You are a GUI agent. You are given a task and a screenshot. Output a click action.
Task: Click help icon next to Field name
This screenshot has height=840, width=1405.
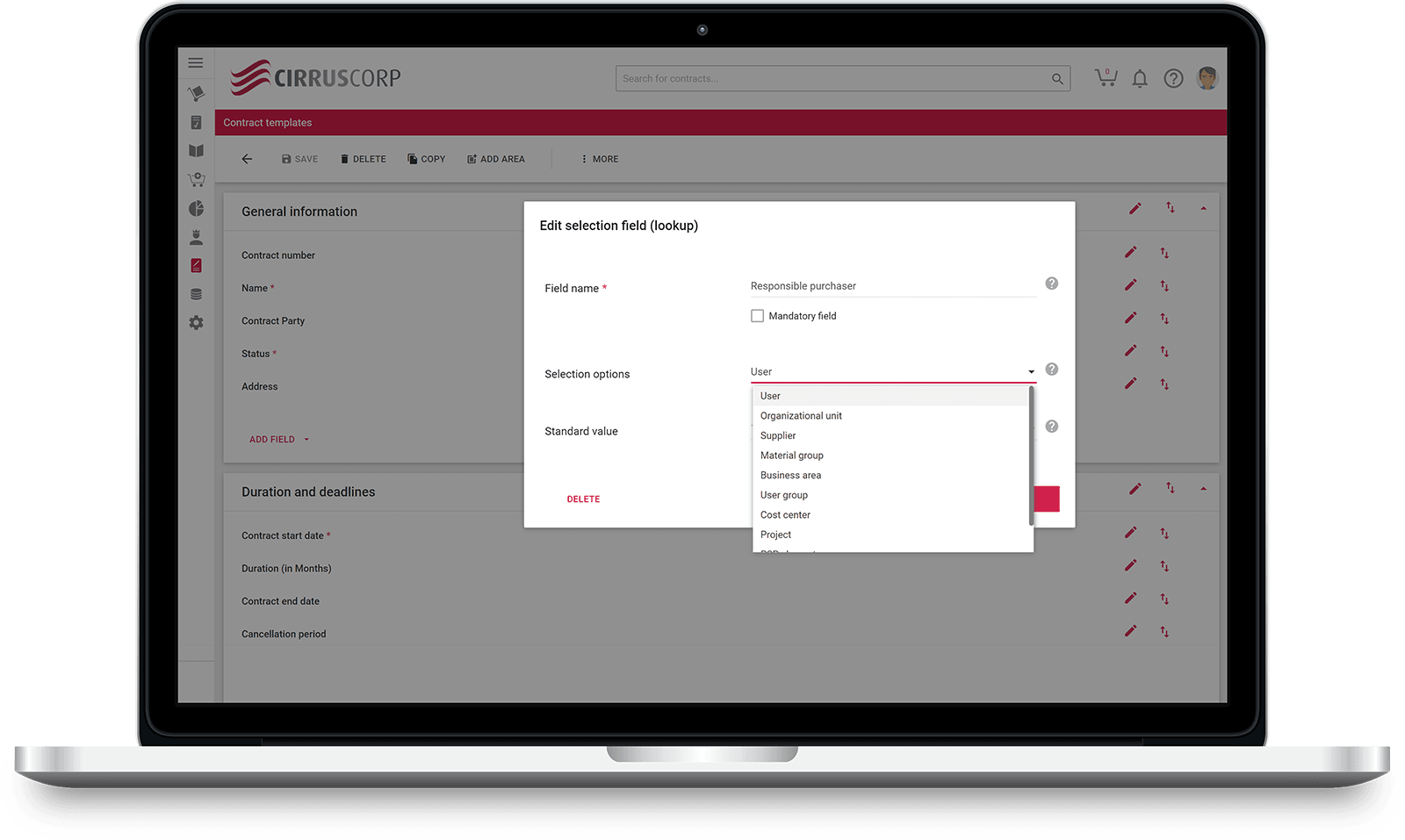tap(1051, 284)
